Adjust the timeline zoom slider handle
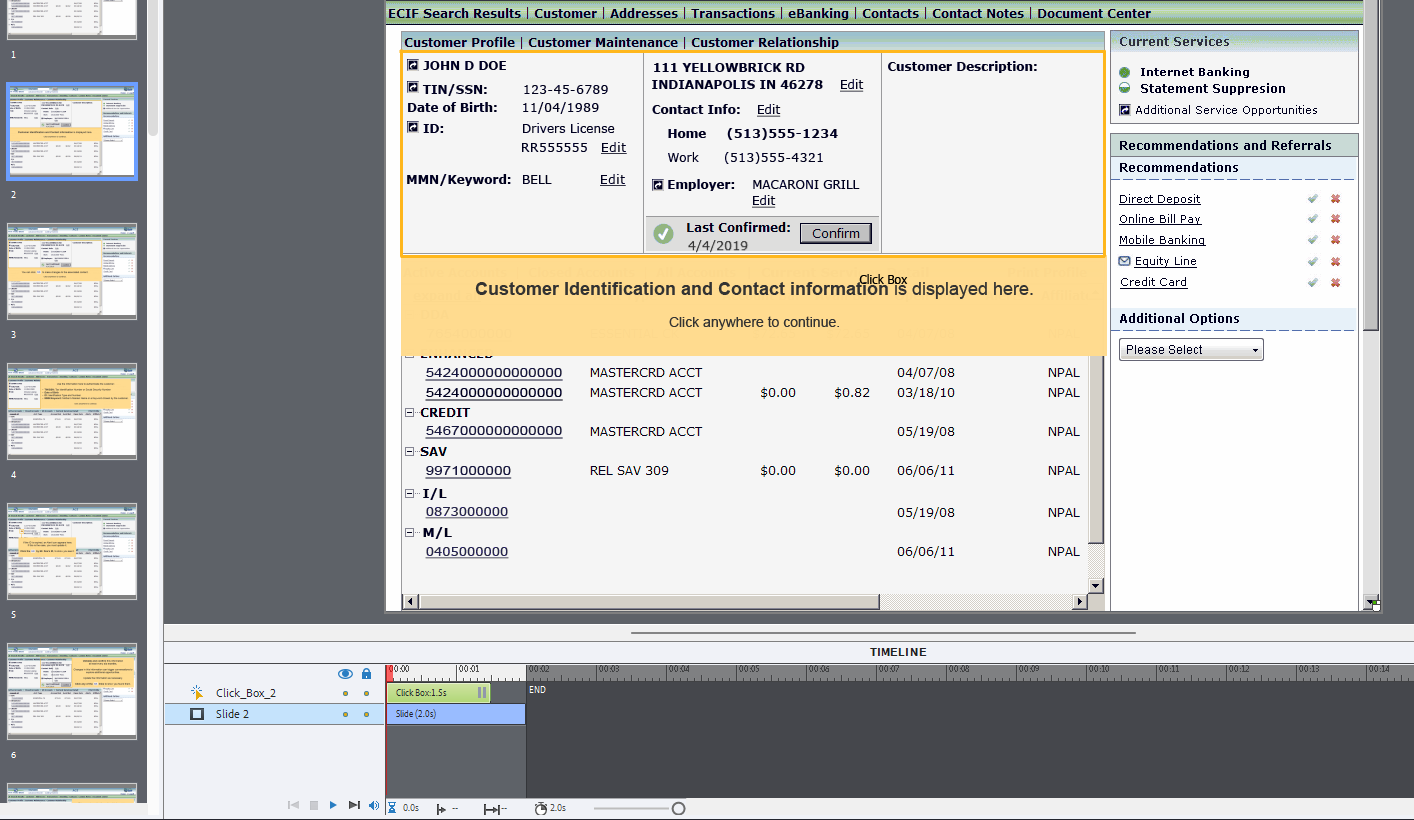The width and height of the screenshot is (1414, 820). click(x=678, y=808)
